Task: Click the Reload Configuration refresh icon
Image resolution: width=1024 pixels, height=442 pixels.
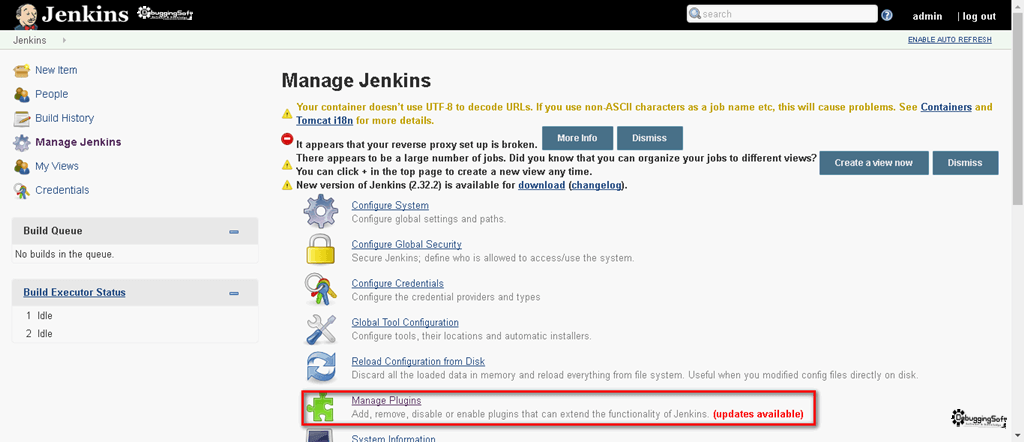Action: [x=321, y=368]
